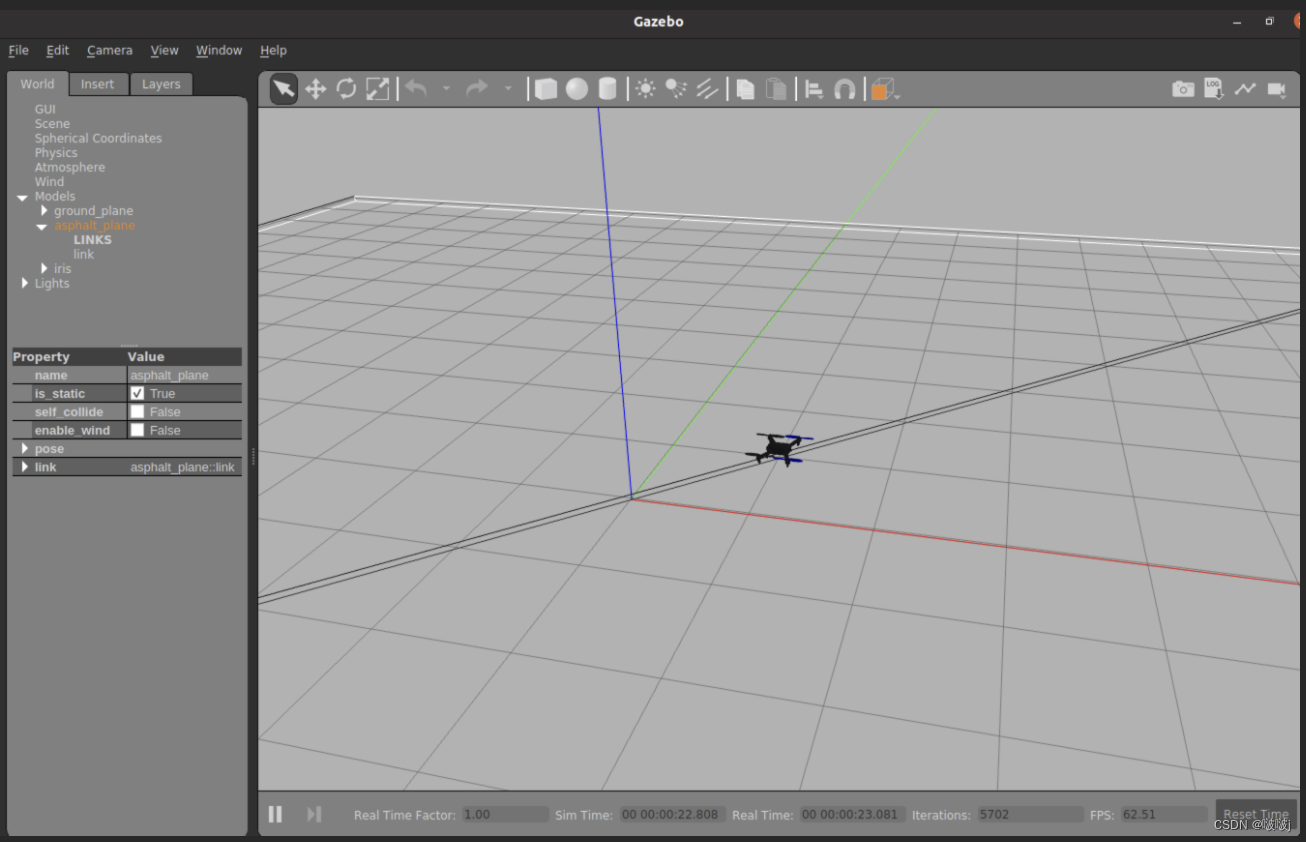Click the Copy icon in toolbar
The width and height of the screenshot is (1306, 842).
(745, 89)
